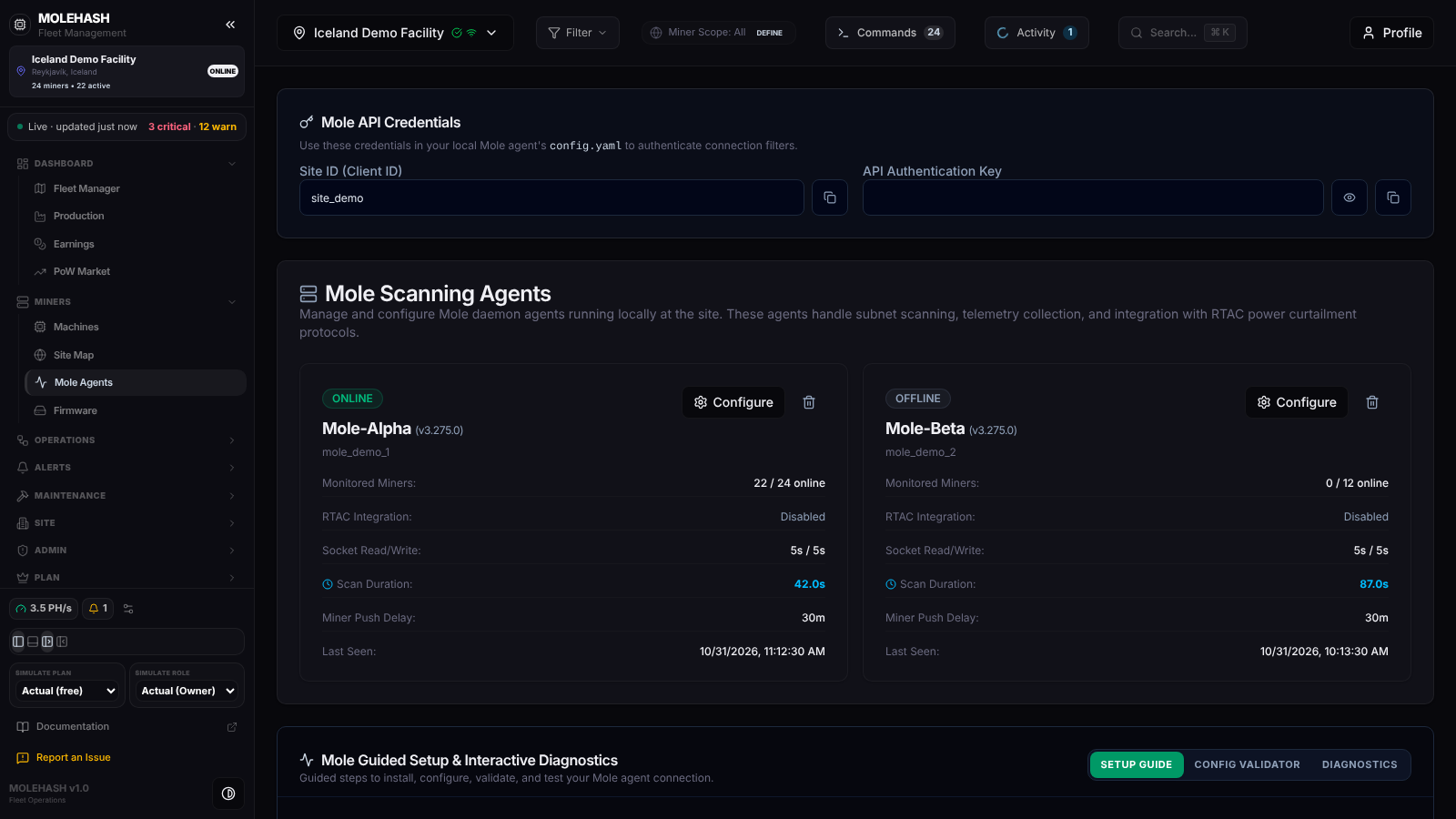Image resolution: width=1456 pixels, height=819 pixels.
Task: Copy the Site ID value
Action: [x=830, y=197]
